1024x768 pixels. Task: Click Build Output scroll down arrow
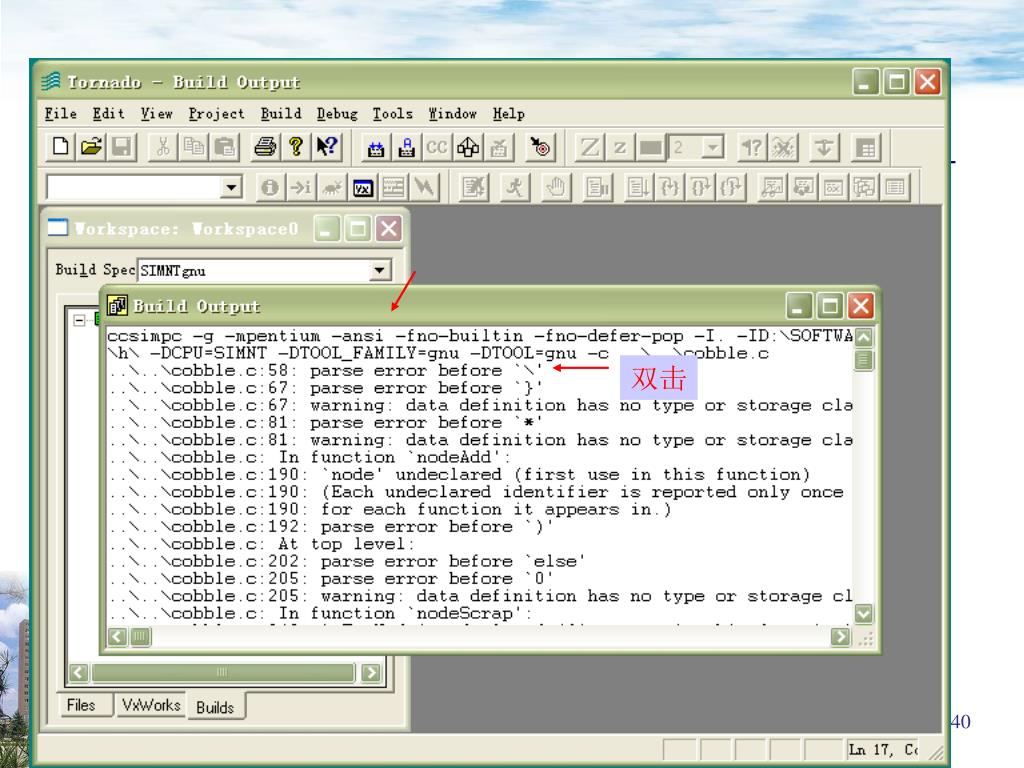[863, 613]
